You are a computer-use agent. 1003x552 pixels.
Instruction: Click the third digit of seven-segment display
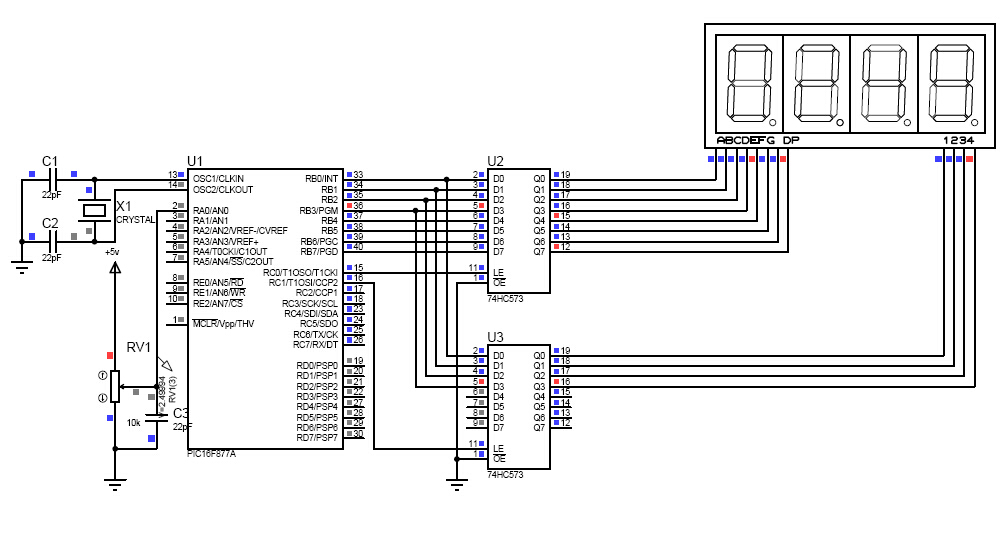tap(884, 84)
